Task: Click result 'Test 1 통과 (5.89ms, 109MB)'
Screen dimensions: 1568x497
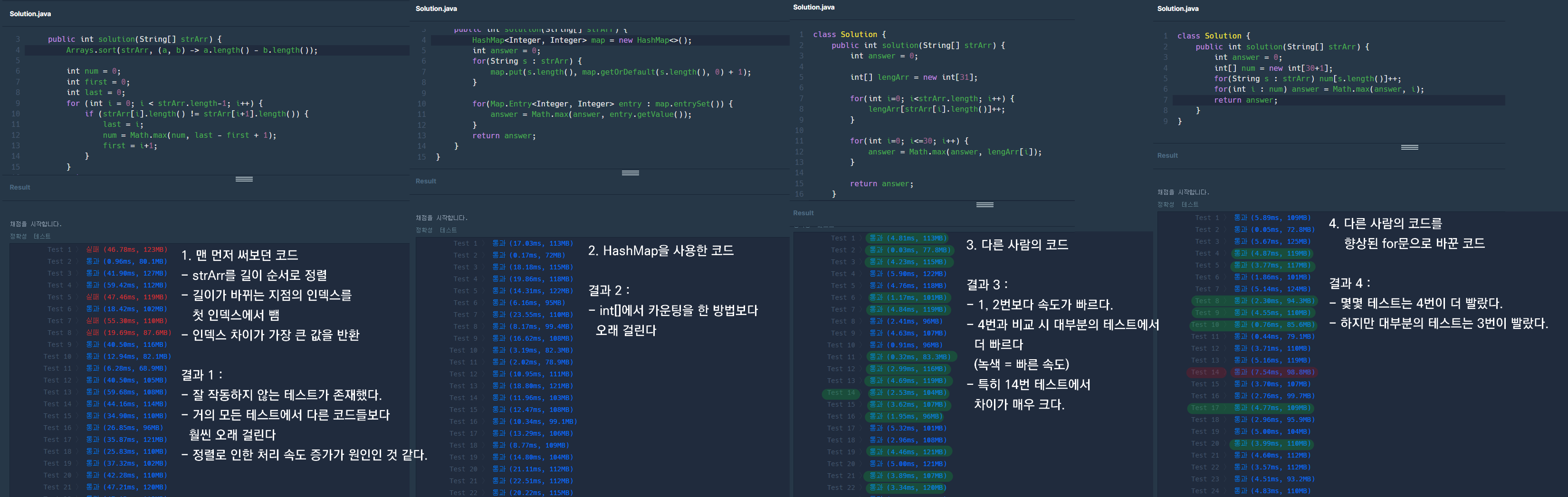Action: click(1253, 218)
